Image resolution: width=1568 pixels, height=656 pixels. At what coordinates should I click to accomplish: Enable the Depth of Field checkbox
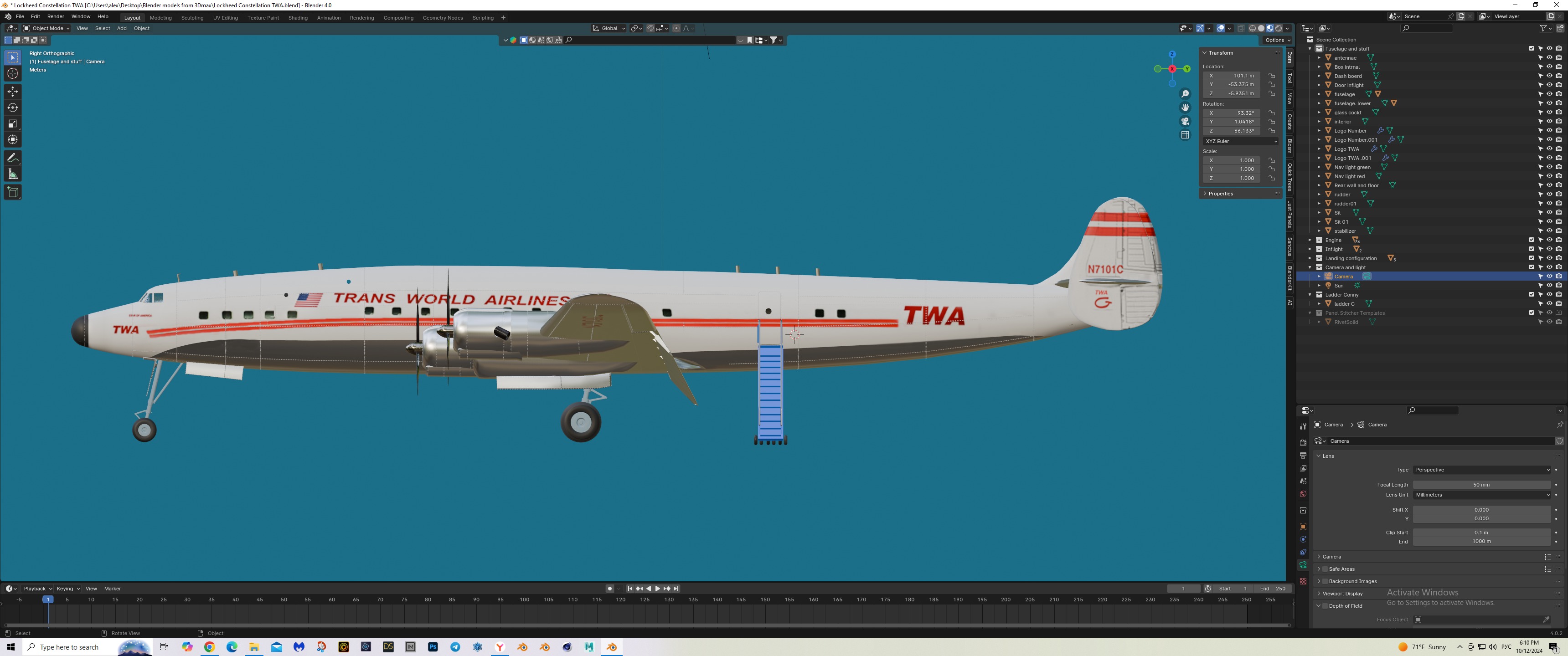pyautogui.click(x=1325, y=606)
